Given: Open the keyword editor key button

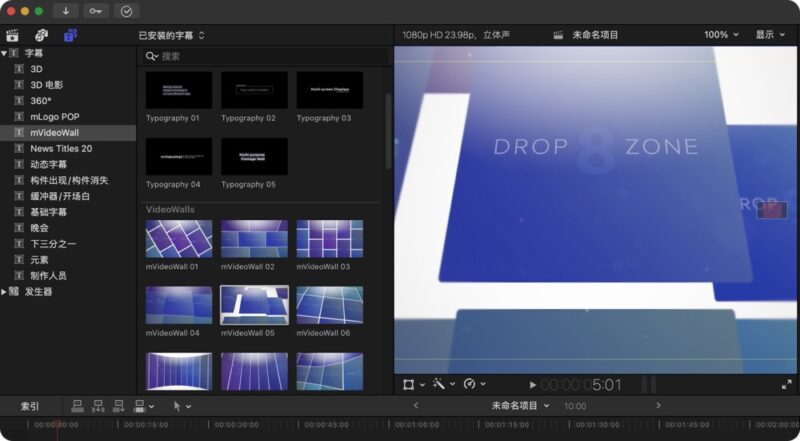Looking at the screenshot, I should click(96, 11).
